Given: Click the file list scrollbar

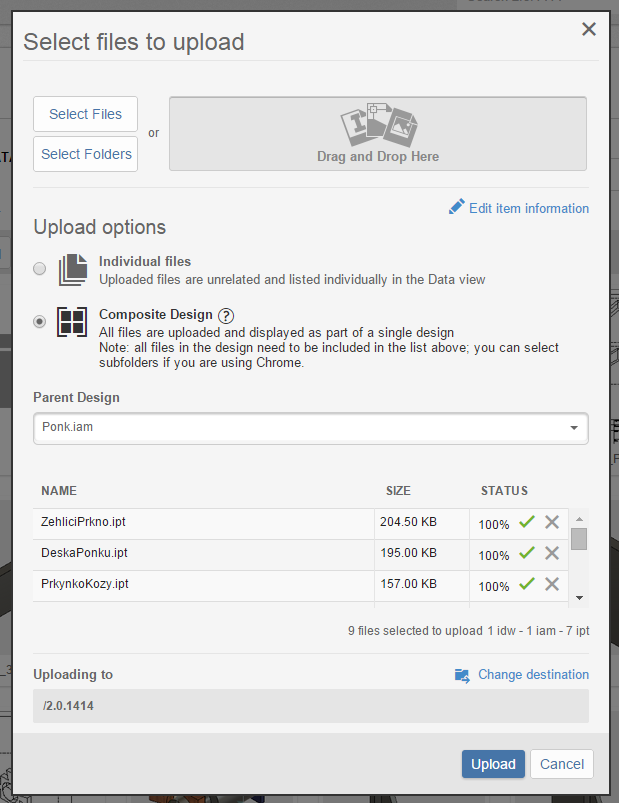Looking at the screenshot, I should click(579, 540).
